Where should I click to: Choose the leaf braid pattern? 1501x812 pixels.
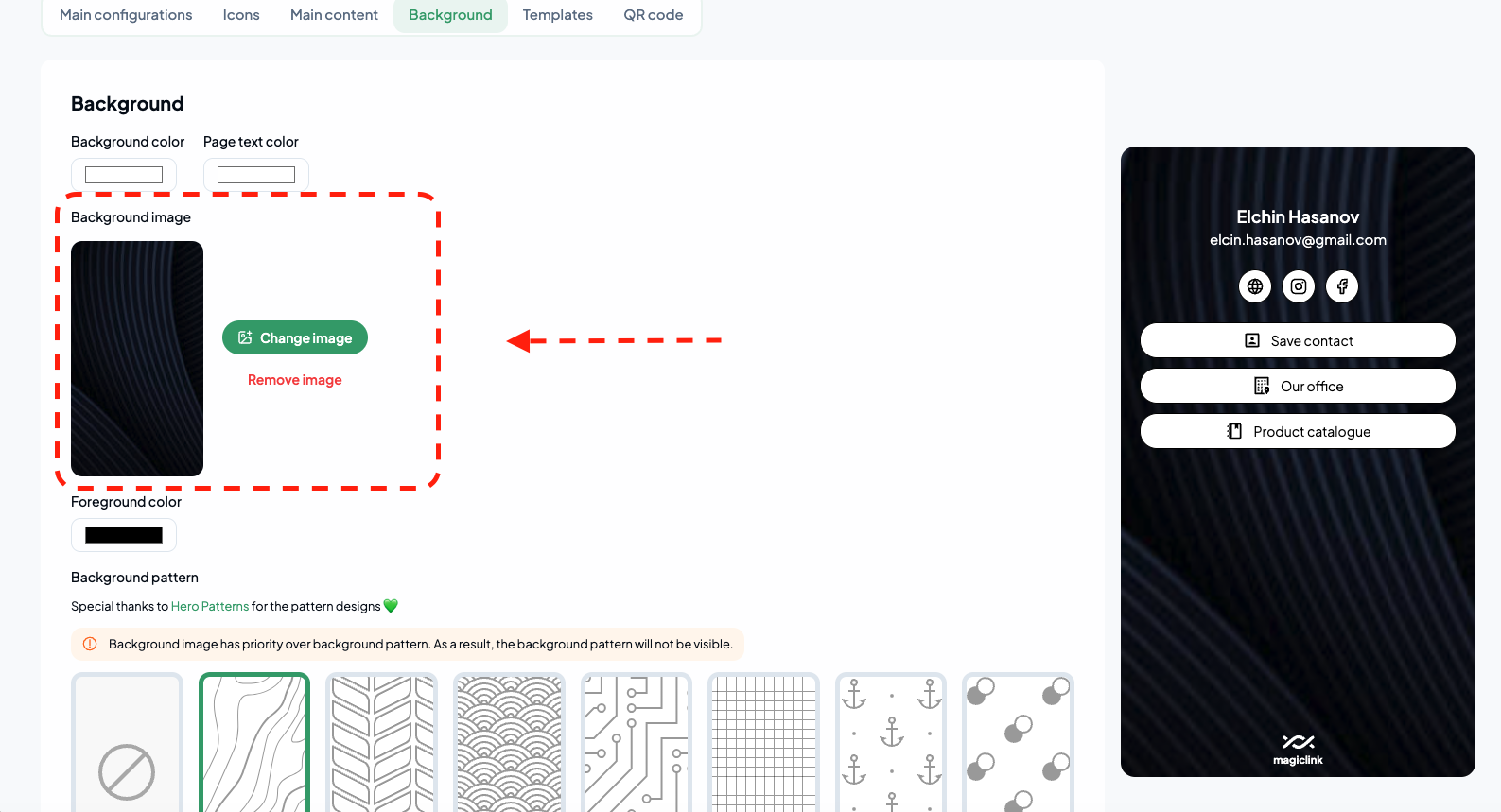tap(381, 743)
